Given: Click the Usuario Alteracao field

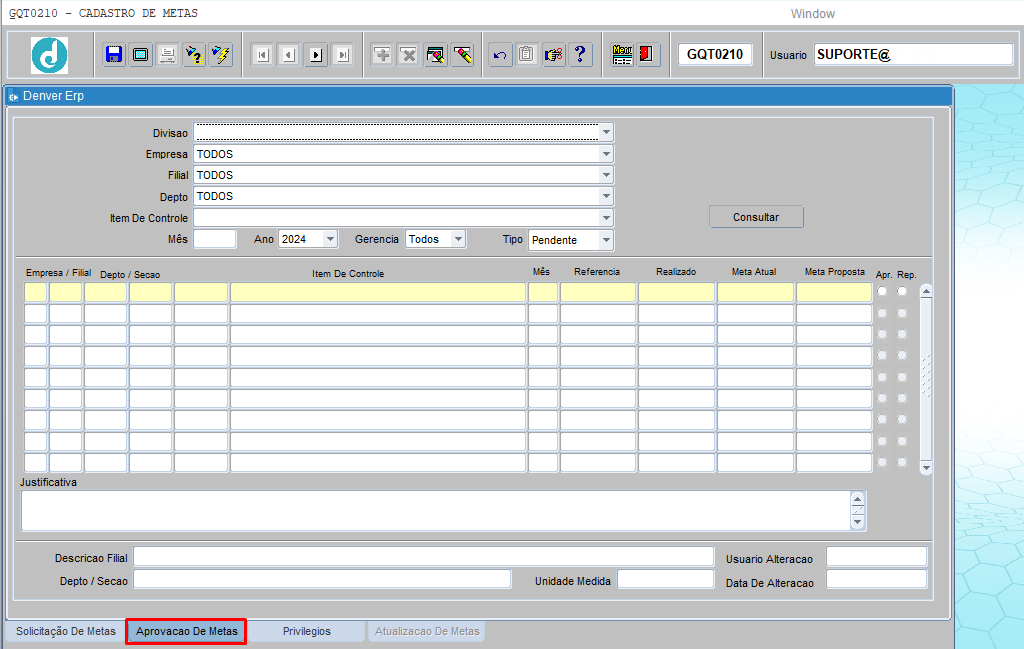Looking at the screenshot, I should [x=876, y=557].
